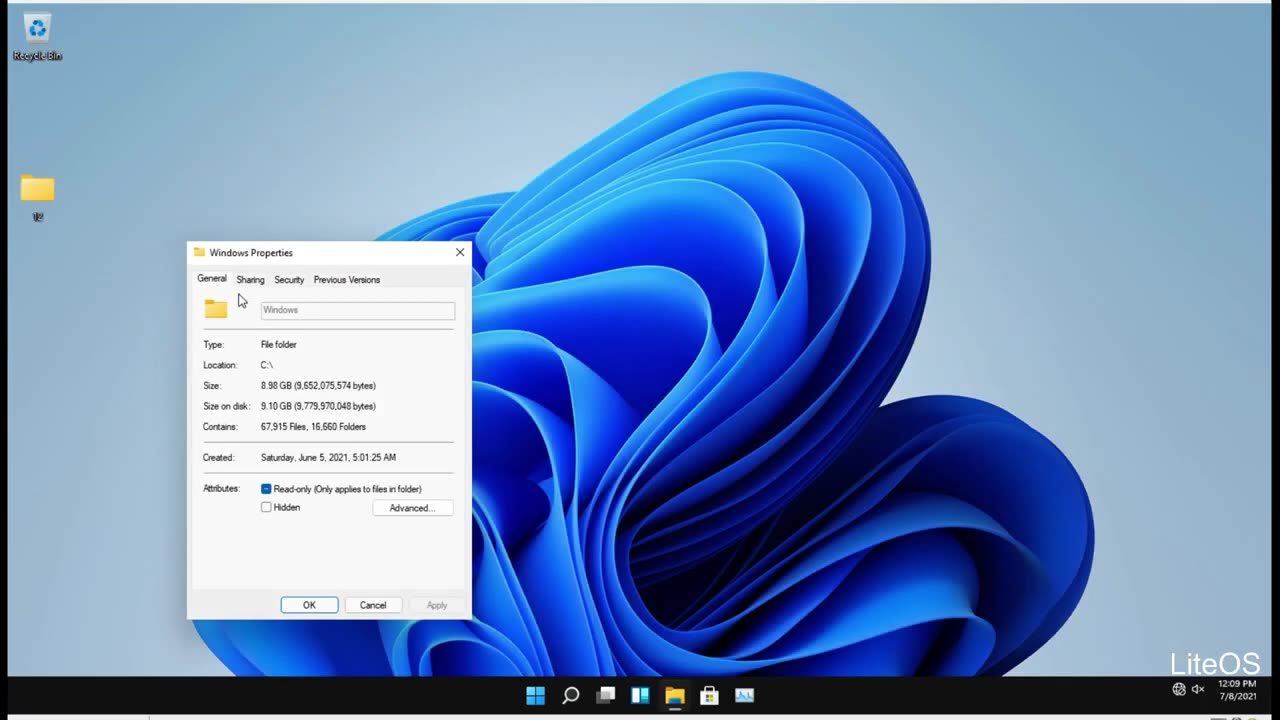The height and width of the screenshot is (720, 1280).
Task: Click the muted volume tray icon
Action: [1198, 689]
